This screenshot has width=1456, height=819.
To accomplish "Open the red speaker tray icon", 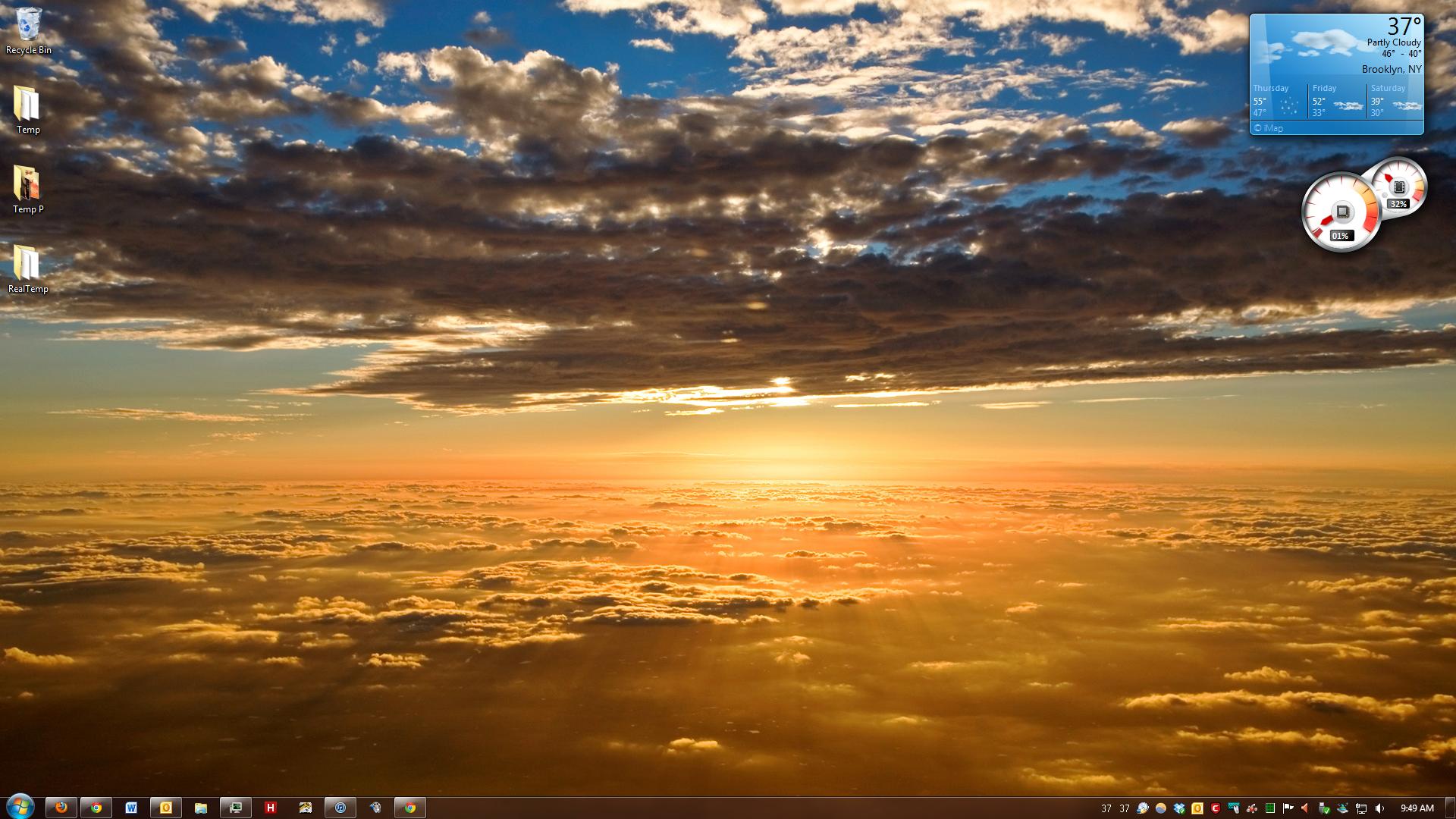I will click(1305, 808).
